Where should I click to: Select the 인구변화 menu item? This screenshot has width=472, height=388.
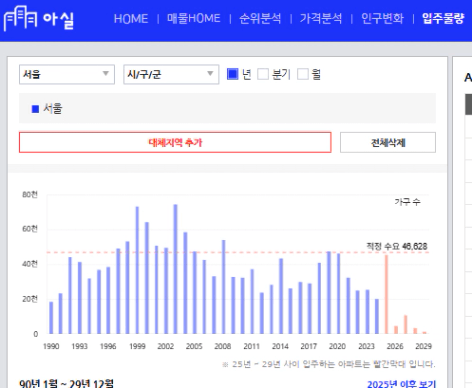tap(382, 18)
